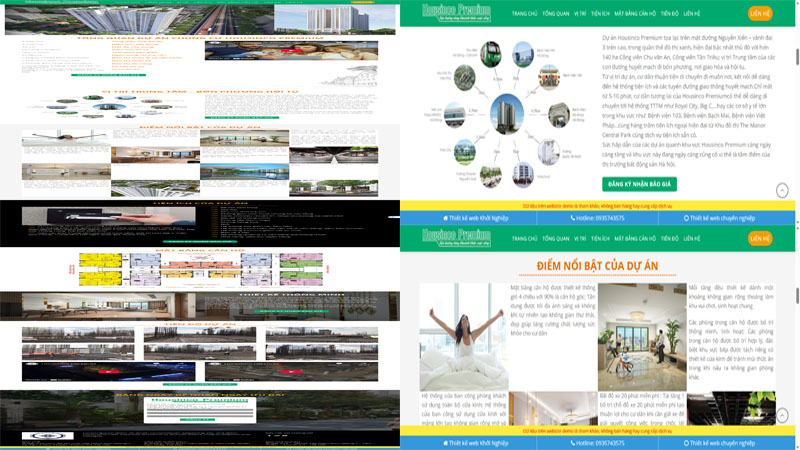Image resolution: width=800 pixels, height=450 pixels.
Task: Select VỊ TRÍ in header above location diagram
Action: click(x=580, y=14)
